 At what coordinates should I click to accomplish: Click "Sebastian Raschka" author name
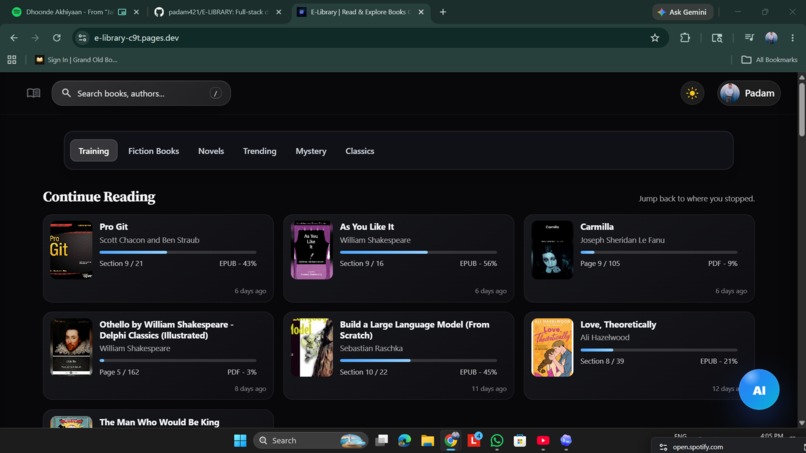click(371, 348)
